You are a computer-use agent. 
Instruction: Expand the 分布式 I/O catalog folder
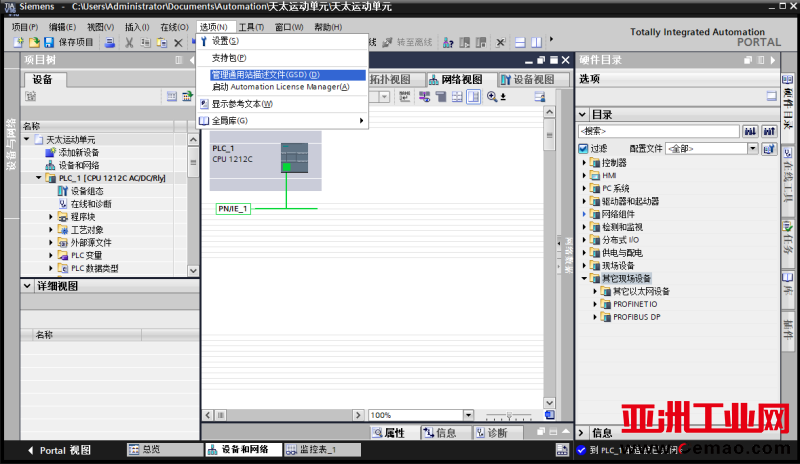pos(584,239)
